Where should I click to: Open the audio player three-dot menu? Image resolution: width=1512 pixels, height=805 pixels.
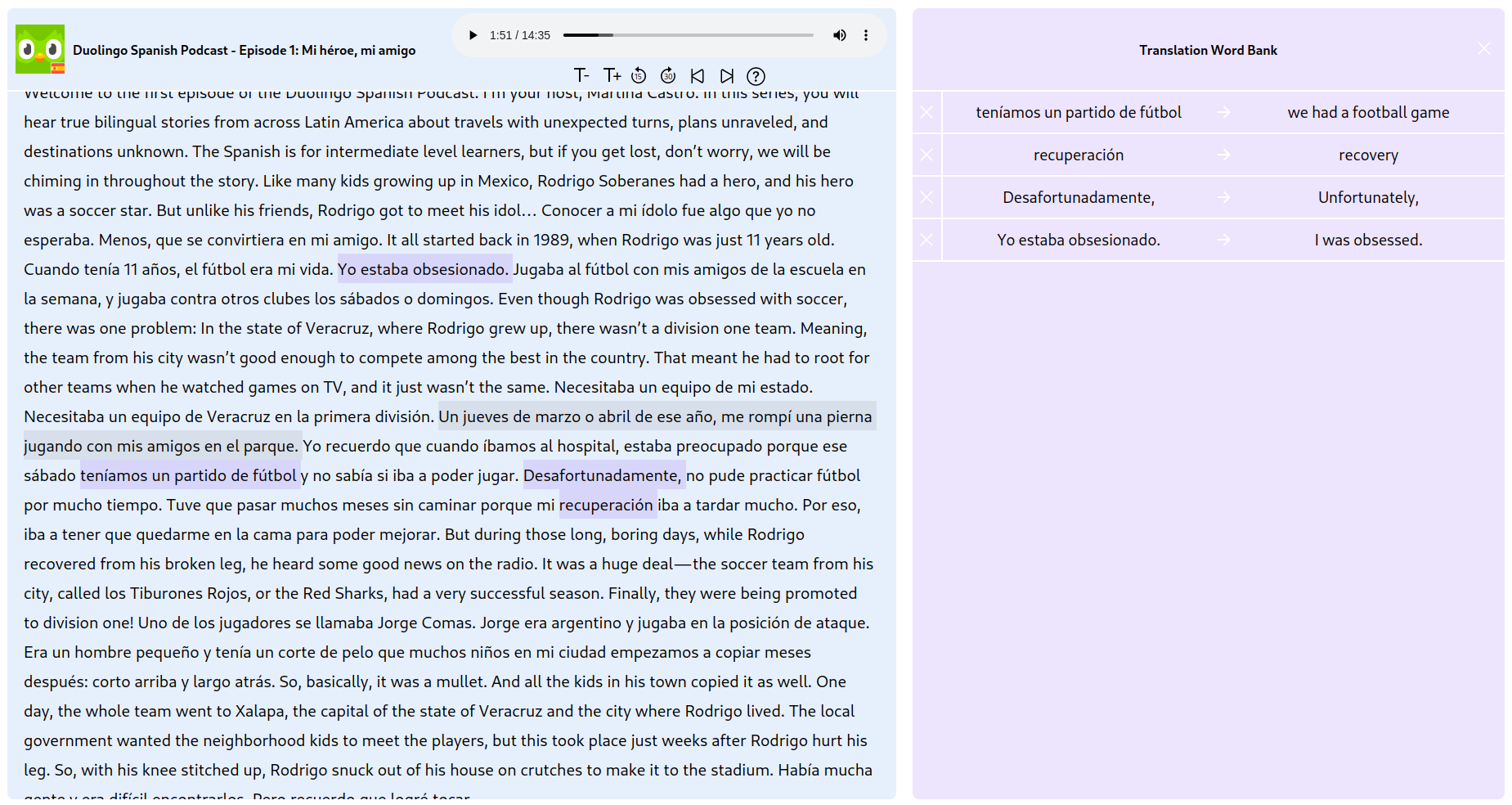point(866,35)
